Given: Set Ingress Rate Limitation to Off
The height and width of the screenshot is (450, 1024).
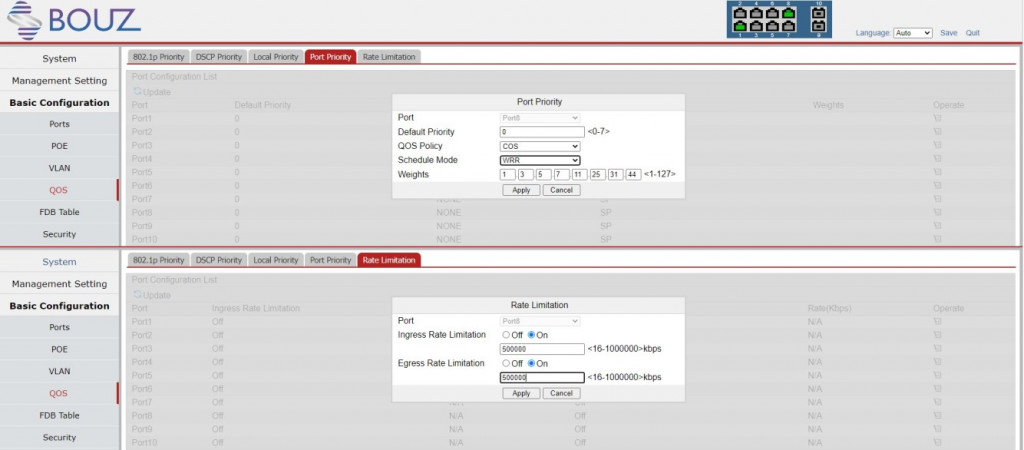Looking at the screenshot, I should [x=506, y=335].
